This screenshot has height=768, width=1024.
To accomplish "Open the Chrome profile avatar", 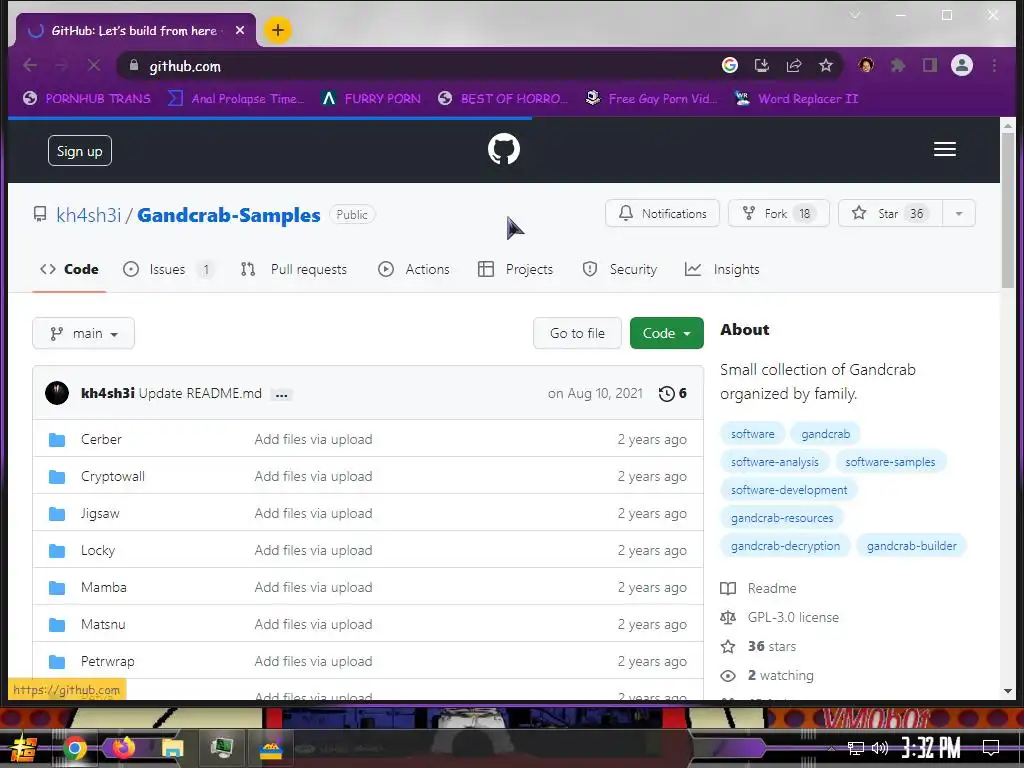I will pos(962,65).
